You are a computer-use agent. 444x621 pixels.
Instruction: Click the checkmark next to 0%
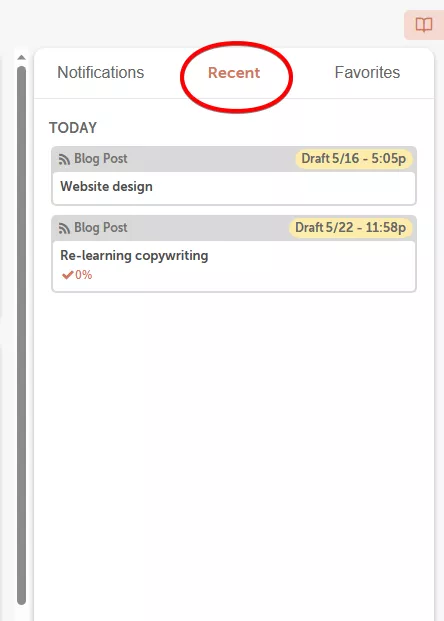(x=68, y=274)
